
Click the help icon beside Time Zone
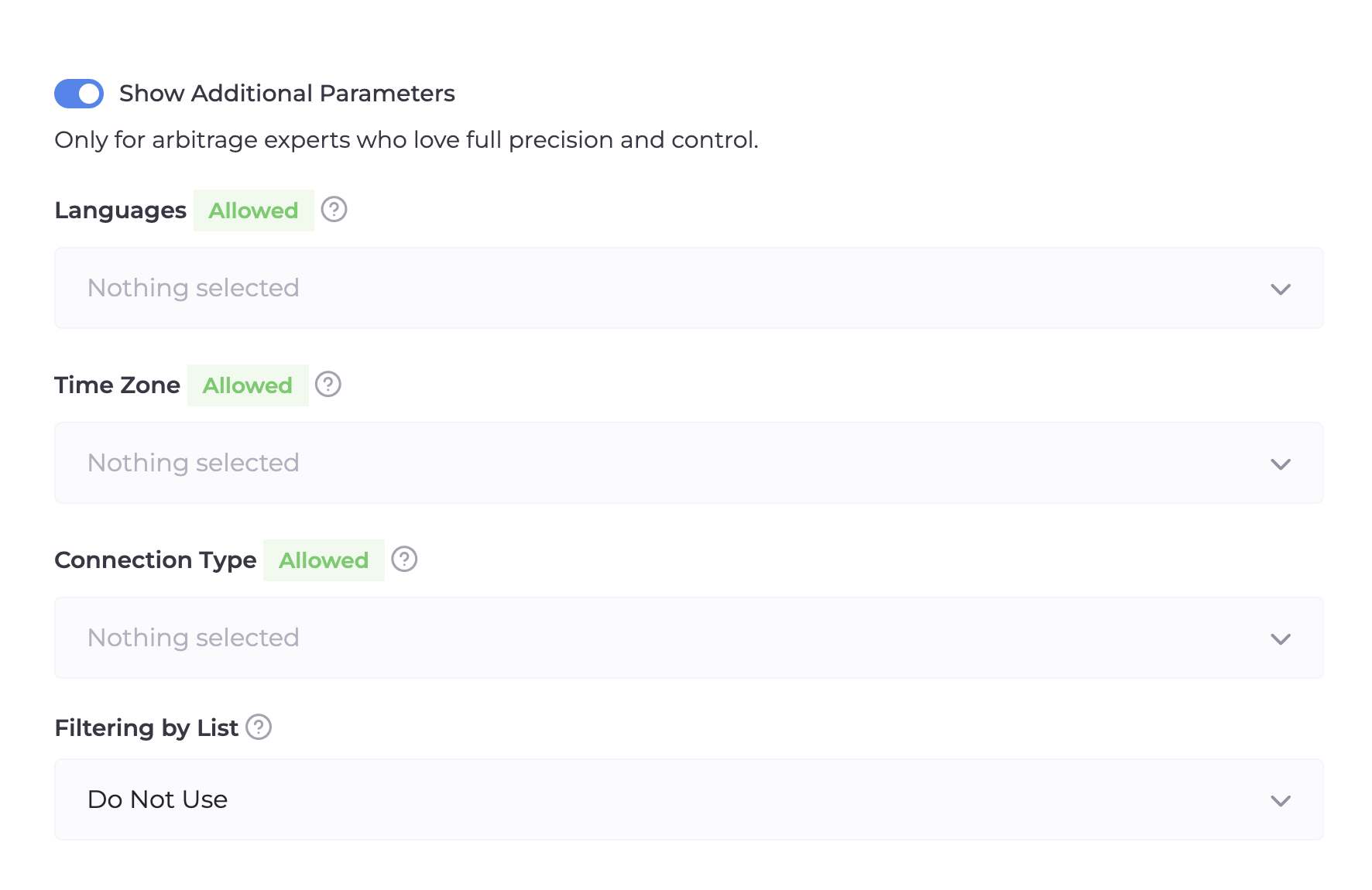pos(328,385)
